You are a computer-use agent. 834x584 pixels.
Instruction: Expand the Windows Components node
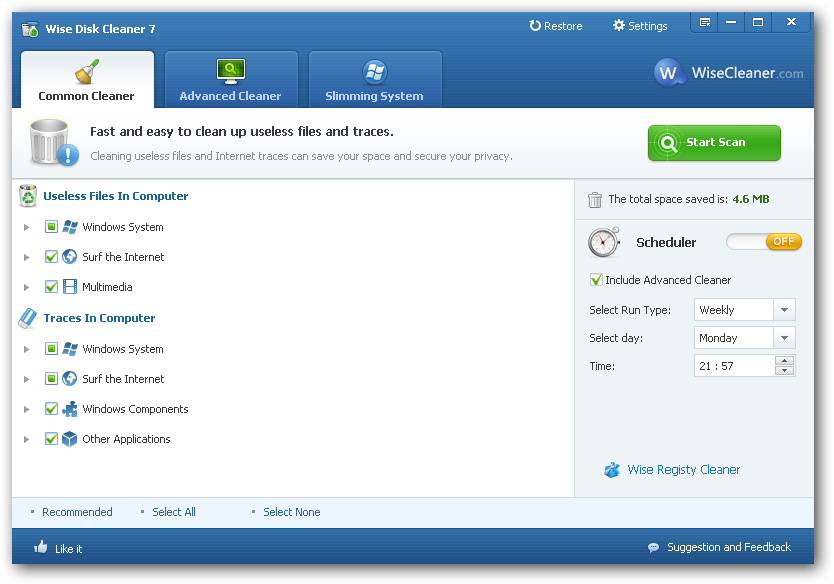click(x=26, y=409)
